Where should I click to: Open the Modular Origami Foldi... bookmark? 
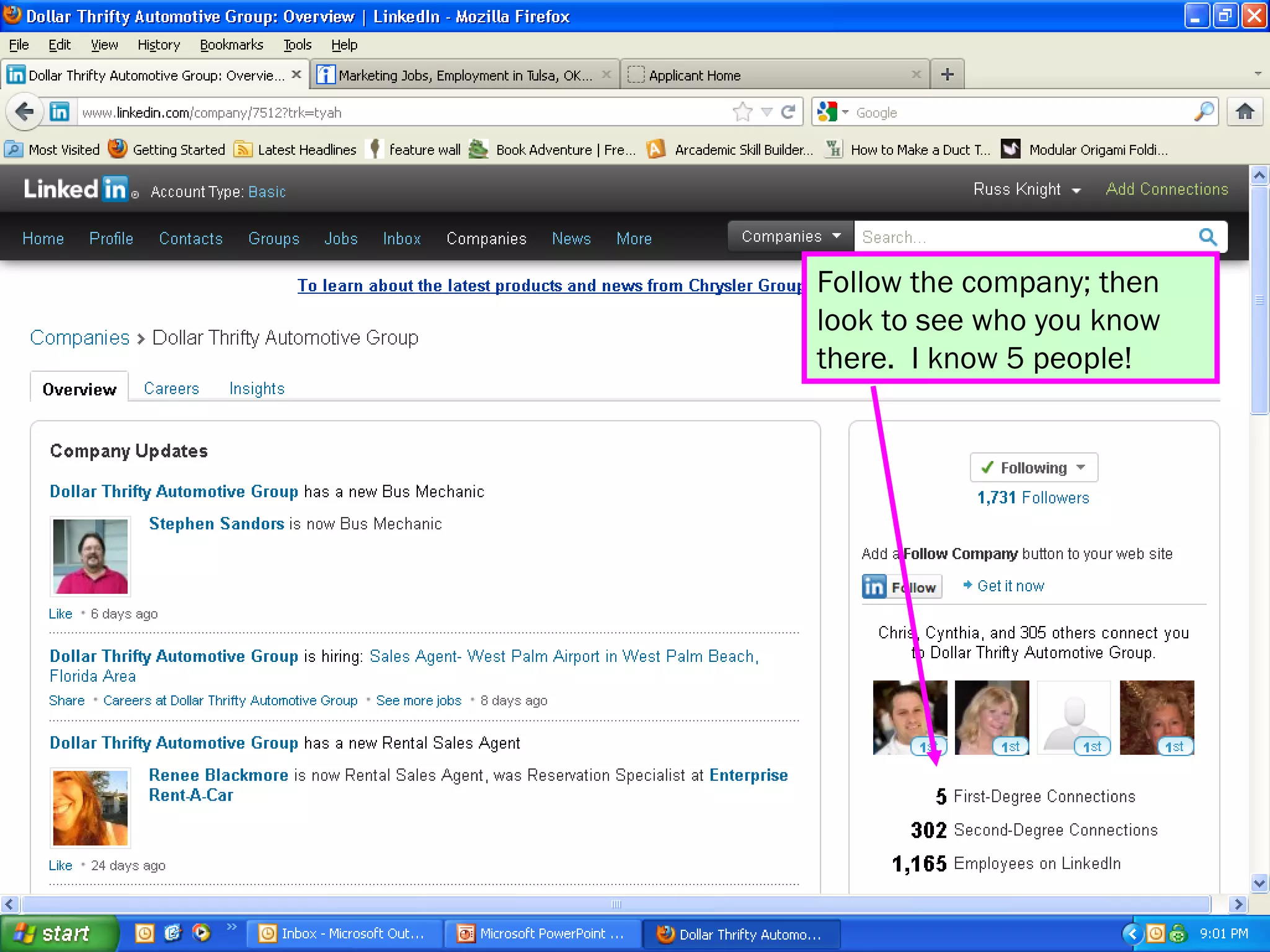pyautogui.click(x=1085, y=149)
